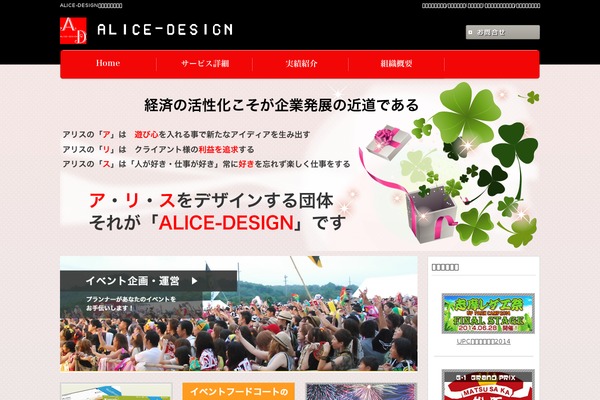Click the red AD logo icon
This screenshot has width=600, height=400.
coord(73,31)
